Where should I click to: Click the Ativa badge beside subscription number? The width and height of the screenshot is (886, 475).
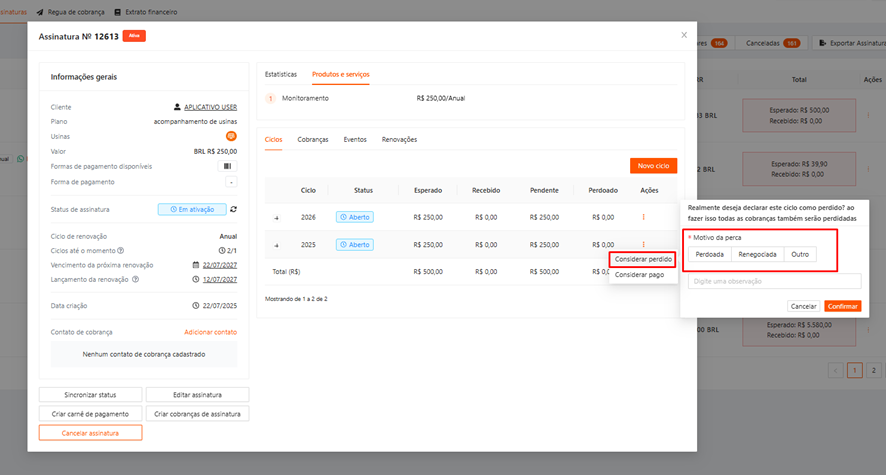click(134, 36)
